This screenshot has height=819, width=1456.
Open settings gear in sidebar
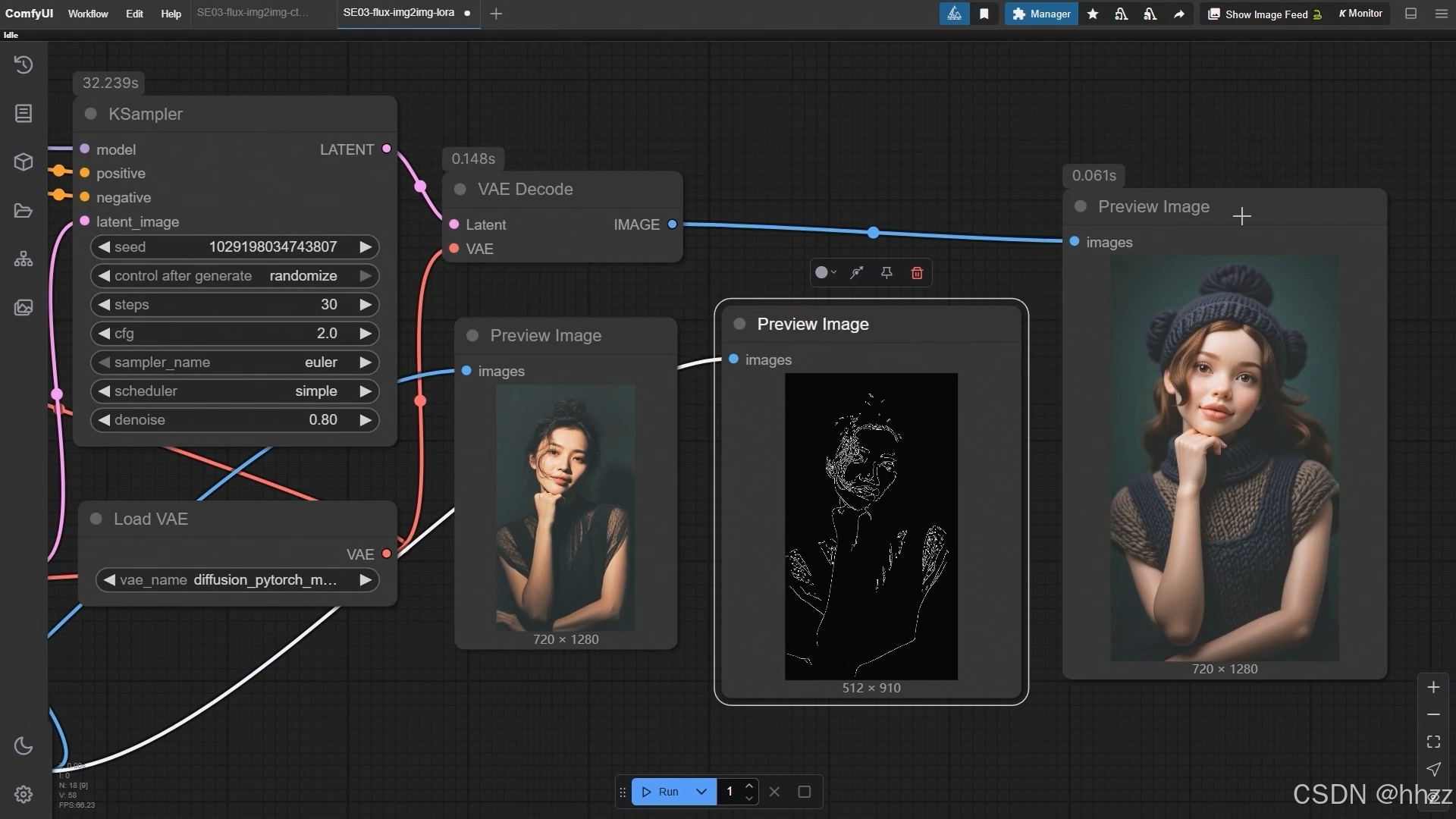[x=24, y=794]
